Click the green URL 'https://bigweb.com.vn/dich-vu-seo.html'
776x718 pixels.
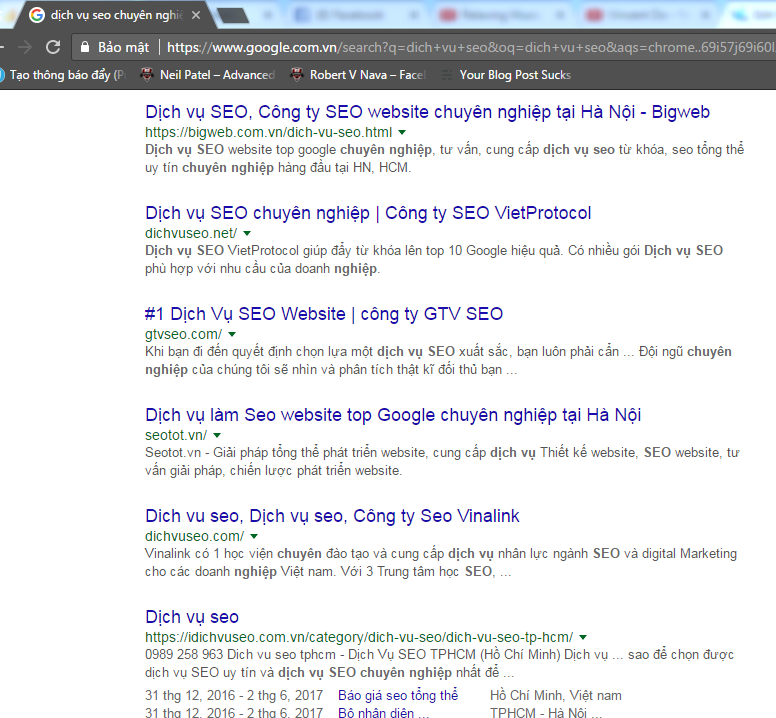[268, 132]
